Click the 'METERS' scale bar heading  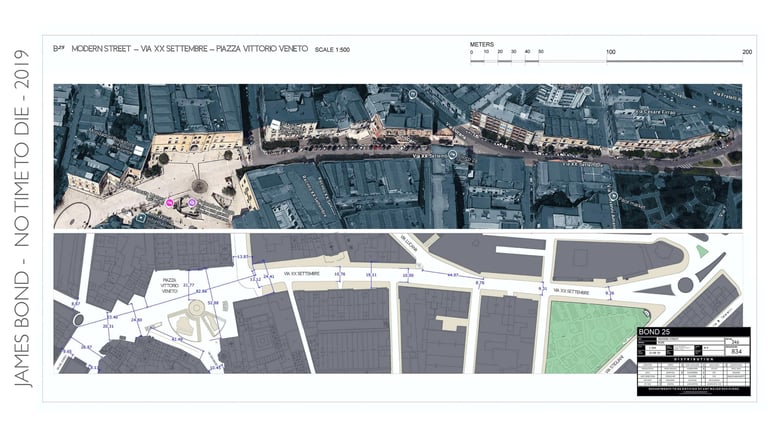click(x=482, y=44)
